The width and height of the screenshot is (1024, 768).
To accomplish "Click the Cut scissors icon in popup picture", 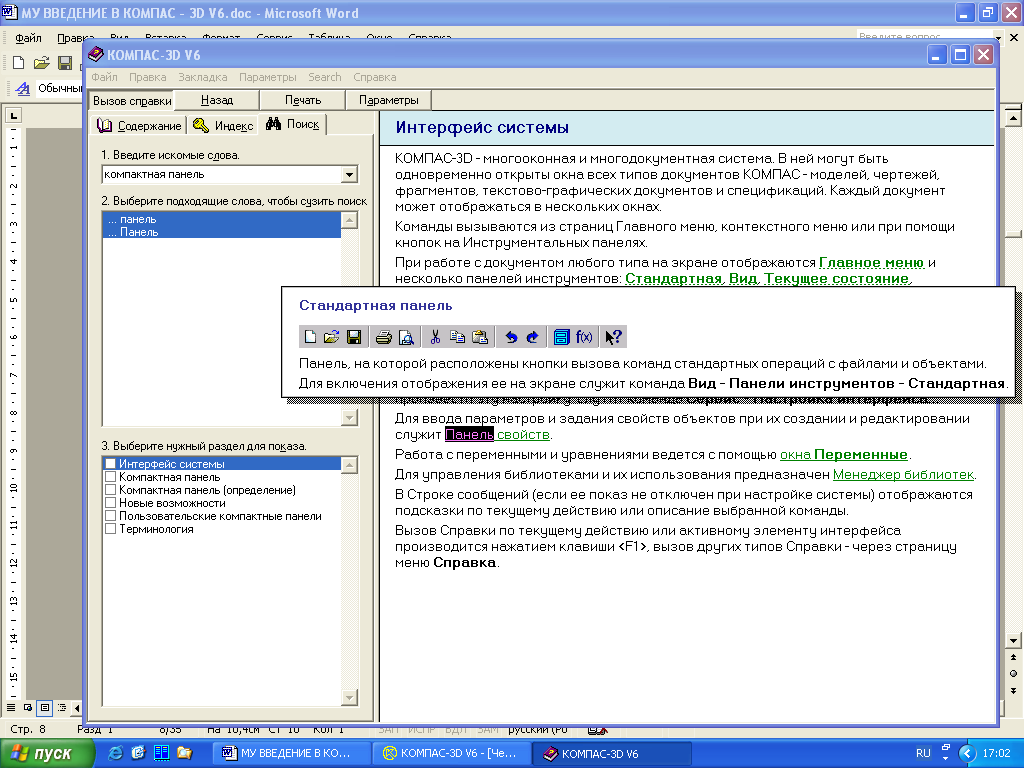I will tap(435, 337).
